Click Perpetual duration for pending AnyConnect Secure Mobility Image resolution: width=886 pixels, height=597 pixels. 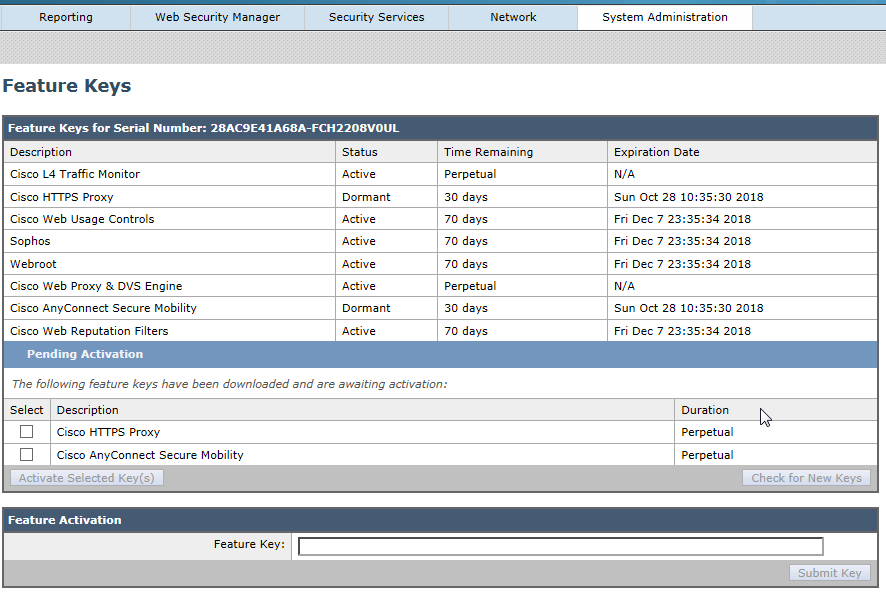pos(707,455)
